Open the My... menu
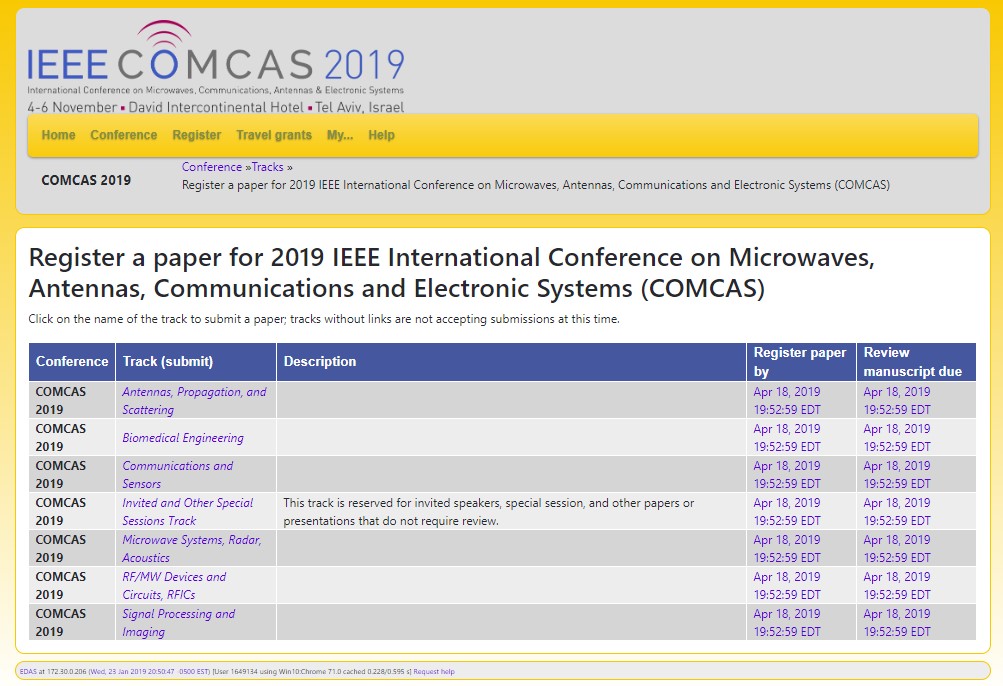 [x=340, y=135]
